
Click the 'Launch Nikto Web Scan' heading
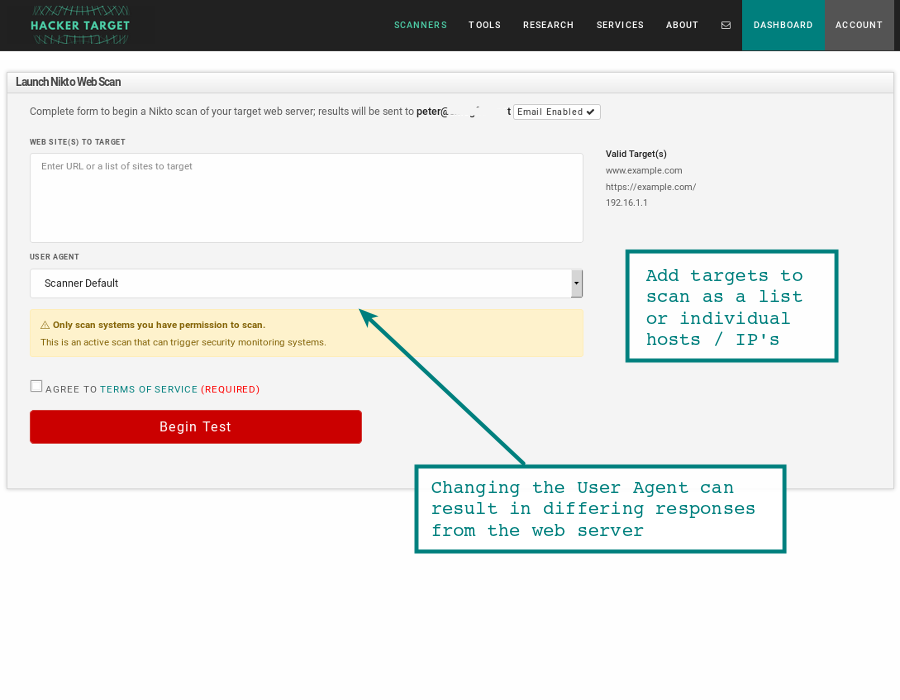point(68,82)
